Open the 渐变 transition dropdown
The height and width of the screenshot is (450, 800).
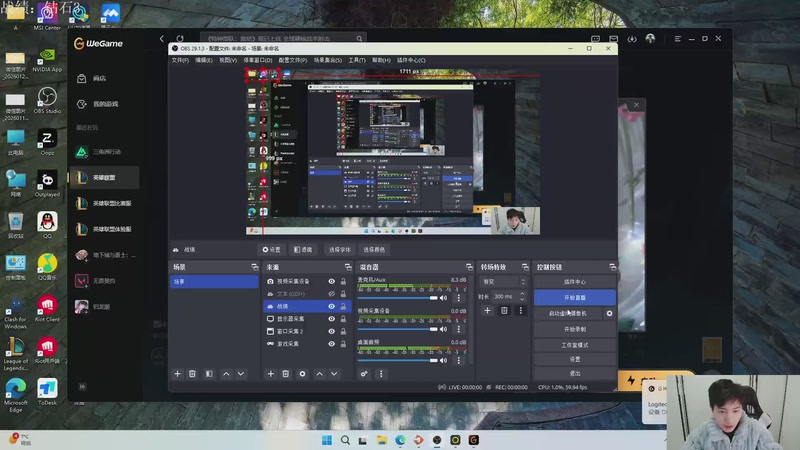click(x=503, y=282)
